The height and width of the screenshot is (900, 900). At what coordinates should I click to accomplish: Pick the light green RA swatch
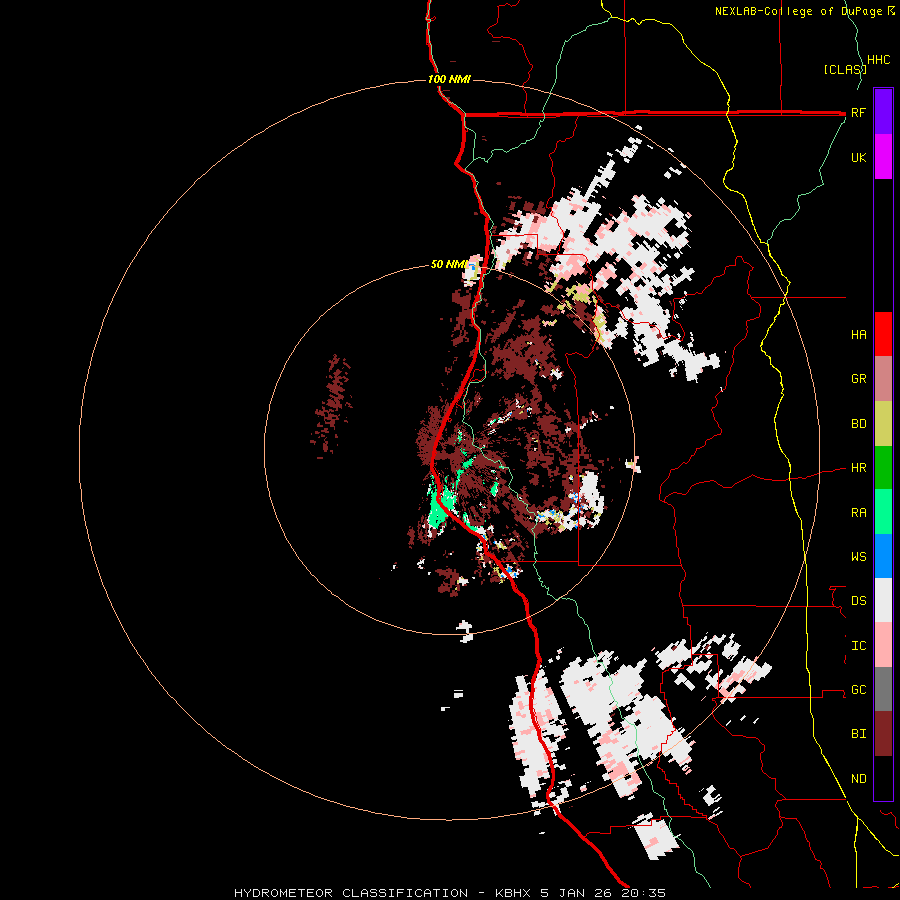pyautogui.click(x=883, y=512)
